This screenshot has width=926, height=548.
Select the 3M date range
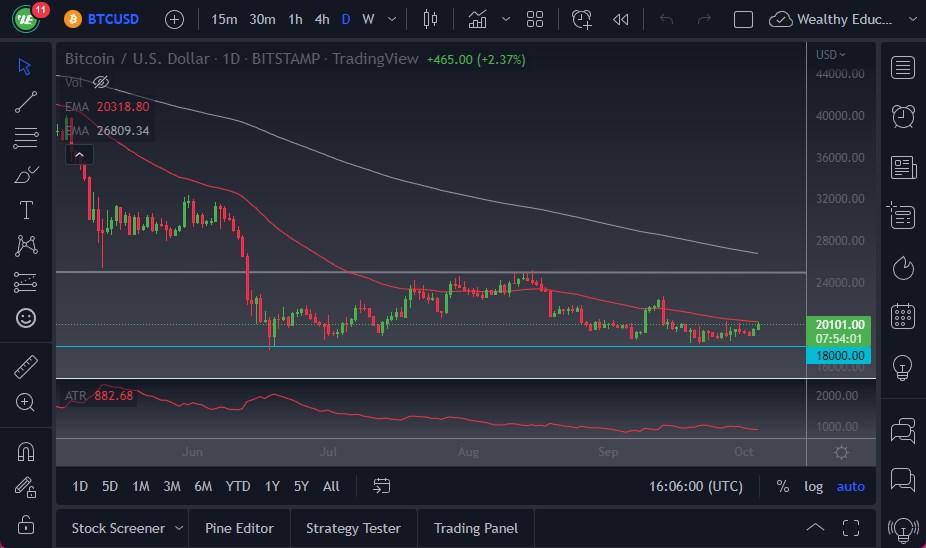[x=172, y=486]
